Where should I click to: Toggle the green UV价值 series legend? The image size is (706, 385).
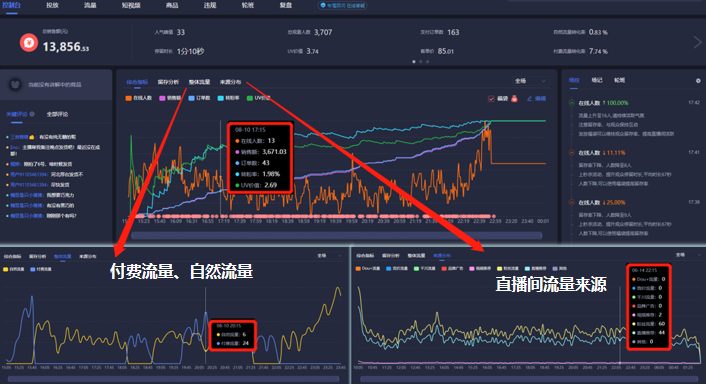pos(258,98)
